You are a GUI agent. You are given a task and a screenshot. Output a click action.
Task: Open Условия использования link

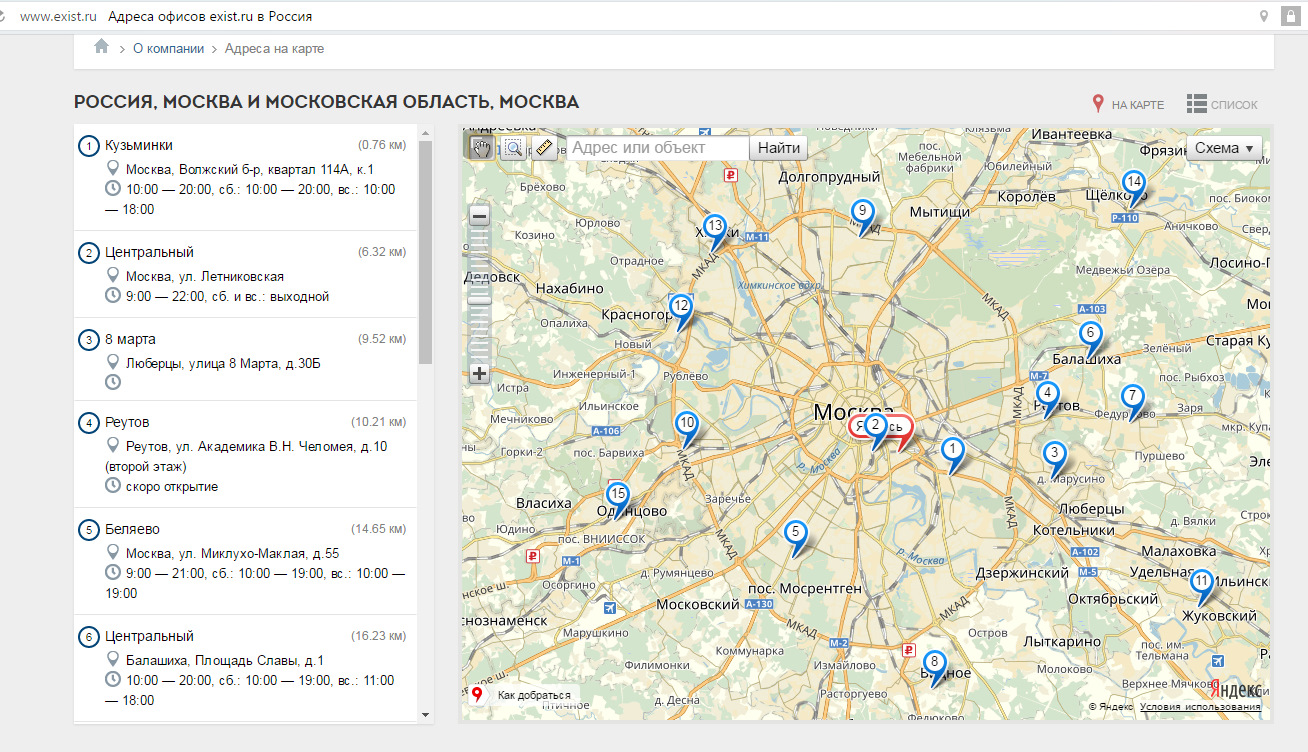tap(1200, 707)
